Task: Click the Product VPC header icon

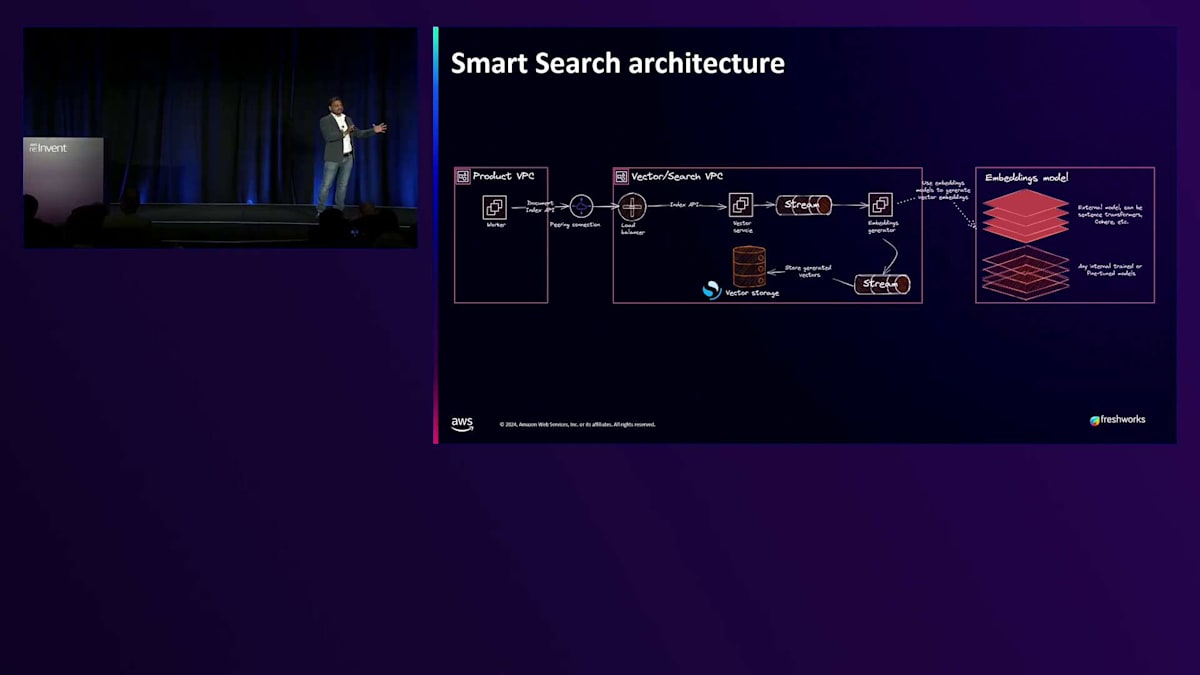Action: pos(463,177)
